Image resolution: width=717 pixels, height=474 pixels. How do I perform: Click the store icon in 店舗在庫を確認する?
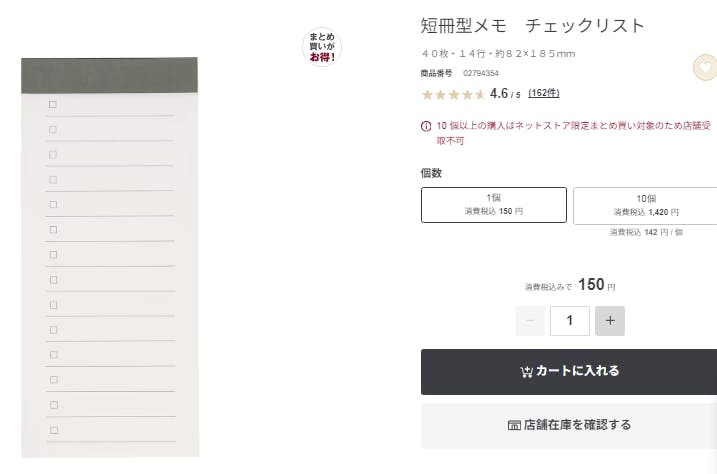(x=514, y=425)
